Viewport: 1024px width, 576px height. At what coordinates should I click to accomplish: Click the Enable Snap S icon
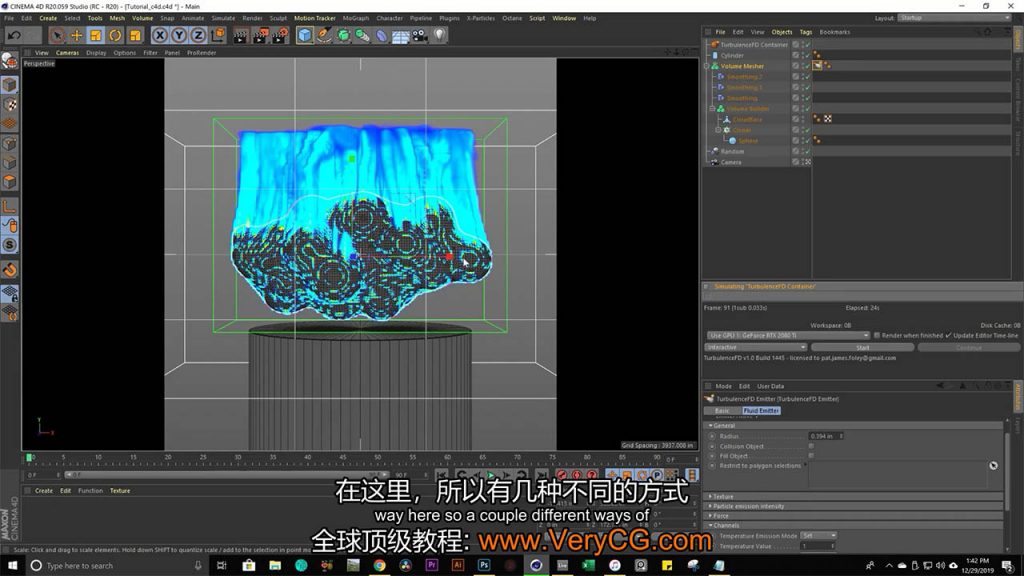(10, 245)
